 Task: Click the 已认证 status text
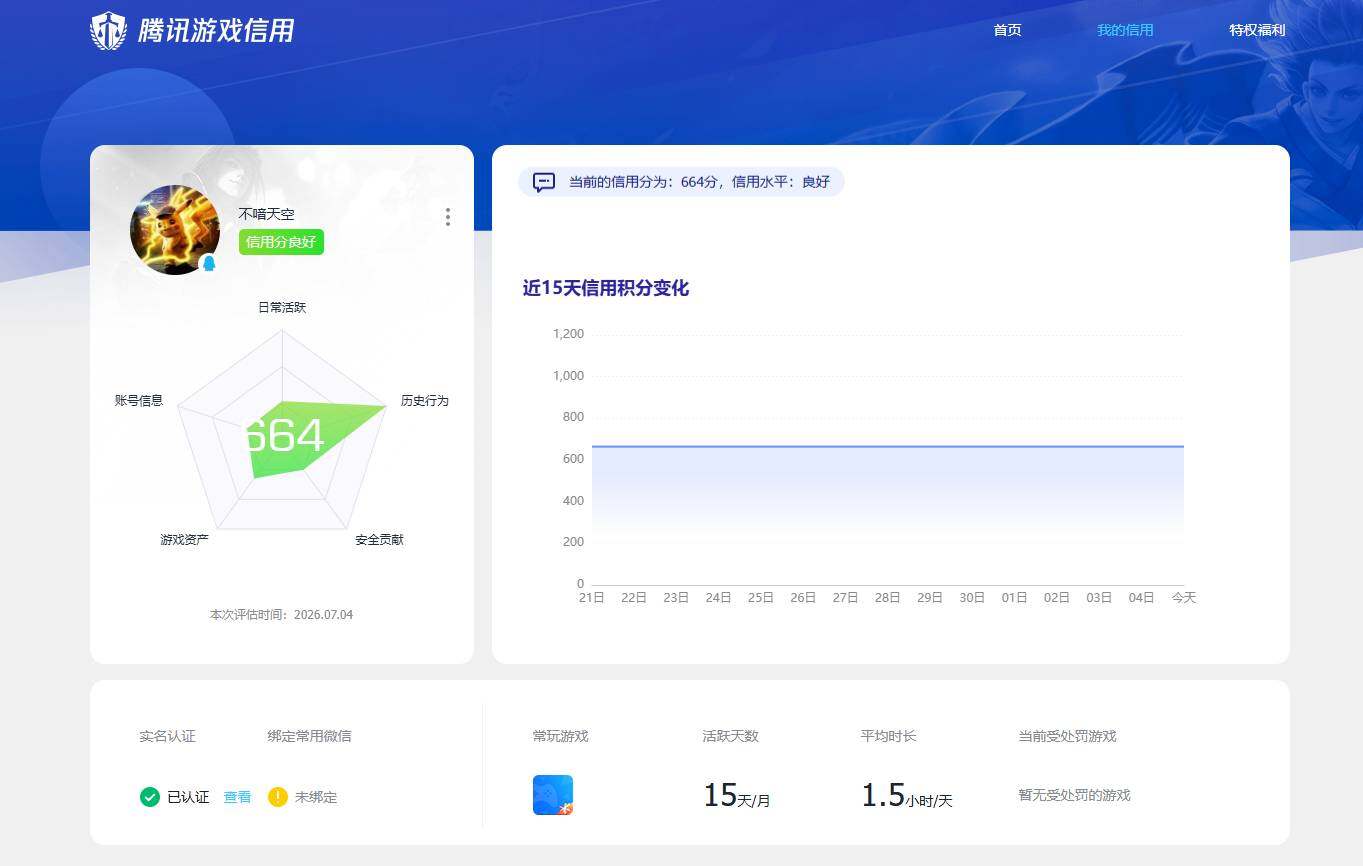[188, 797]
